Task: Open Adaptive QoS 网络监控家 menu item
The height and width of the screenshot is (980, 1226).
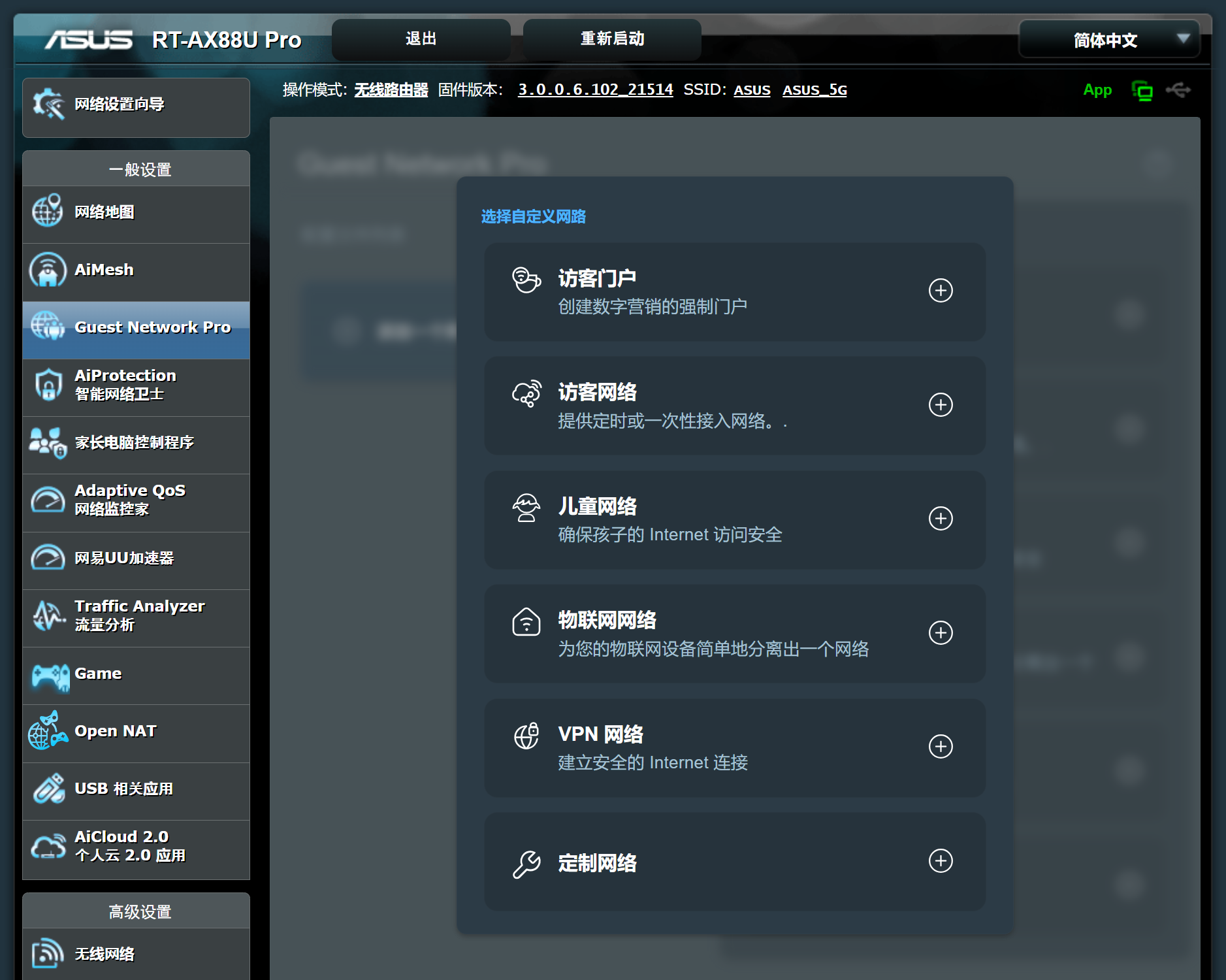Action: (x=136, y=503)
